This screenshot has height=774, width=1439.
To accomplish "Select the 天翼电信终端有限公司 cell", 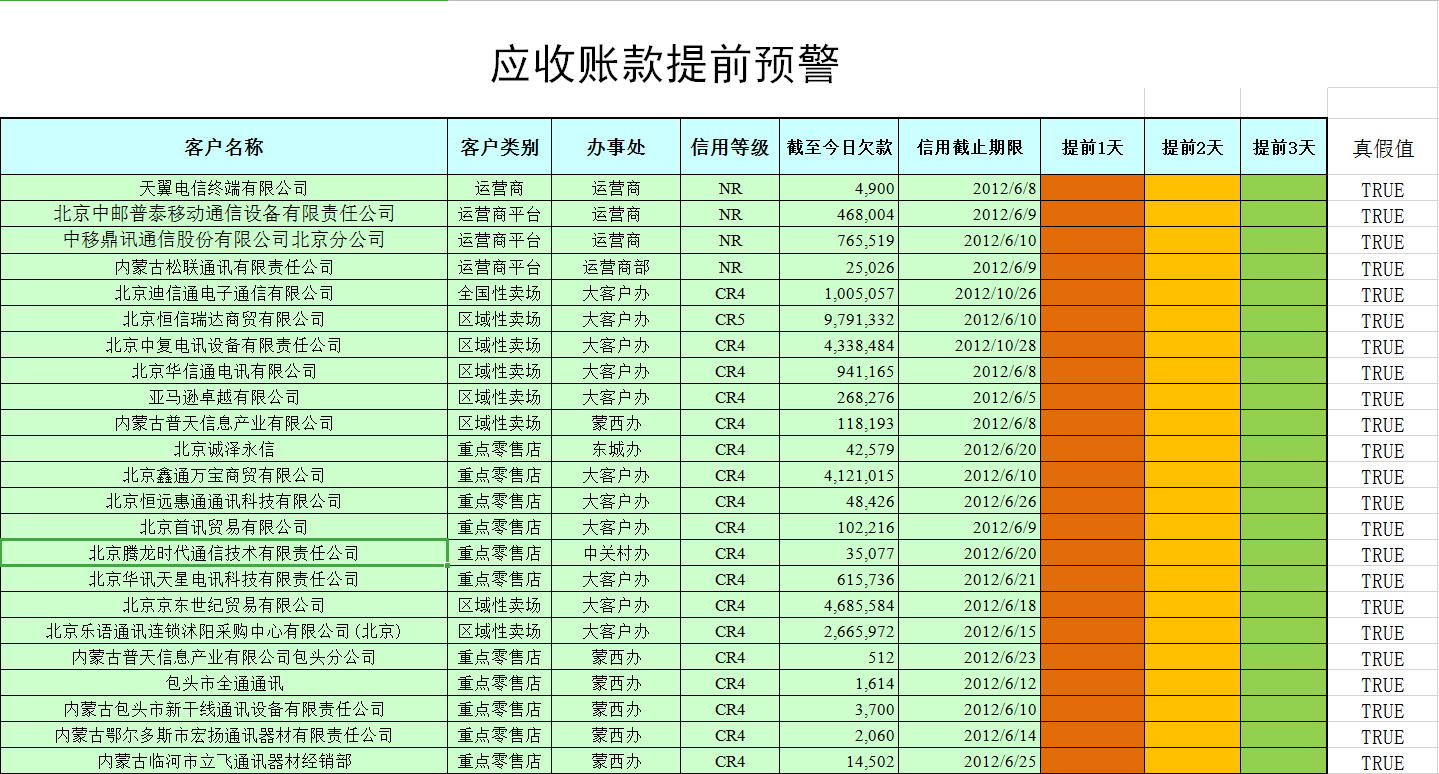I will coord(222,188).
